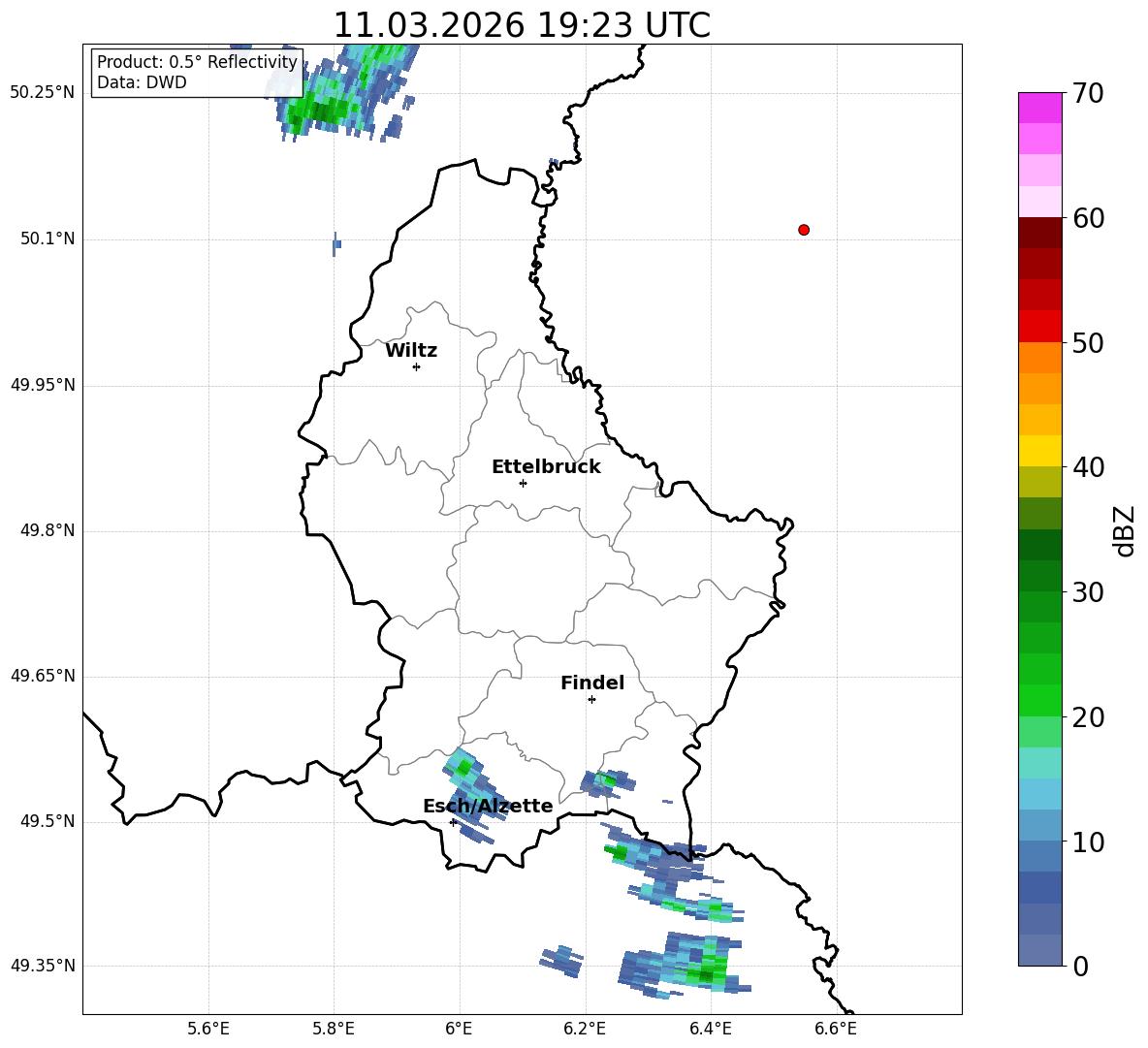Click the 49.8°N latitude label
The image size is (1148, 1048).
pos(48,530)
